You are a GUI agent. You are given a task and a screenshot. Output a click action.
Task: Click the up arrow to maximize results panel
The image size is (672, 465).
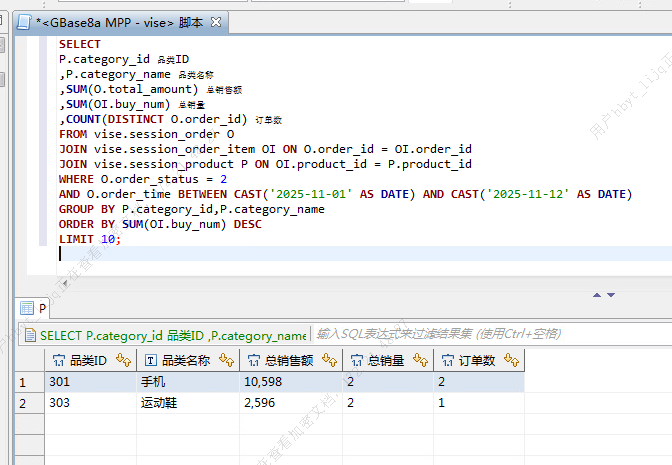pyautogui.click(x=597, y=295)
